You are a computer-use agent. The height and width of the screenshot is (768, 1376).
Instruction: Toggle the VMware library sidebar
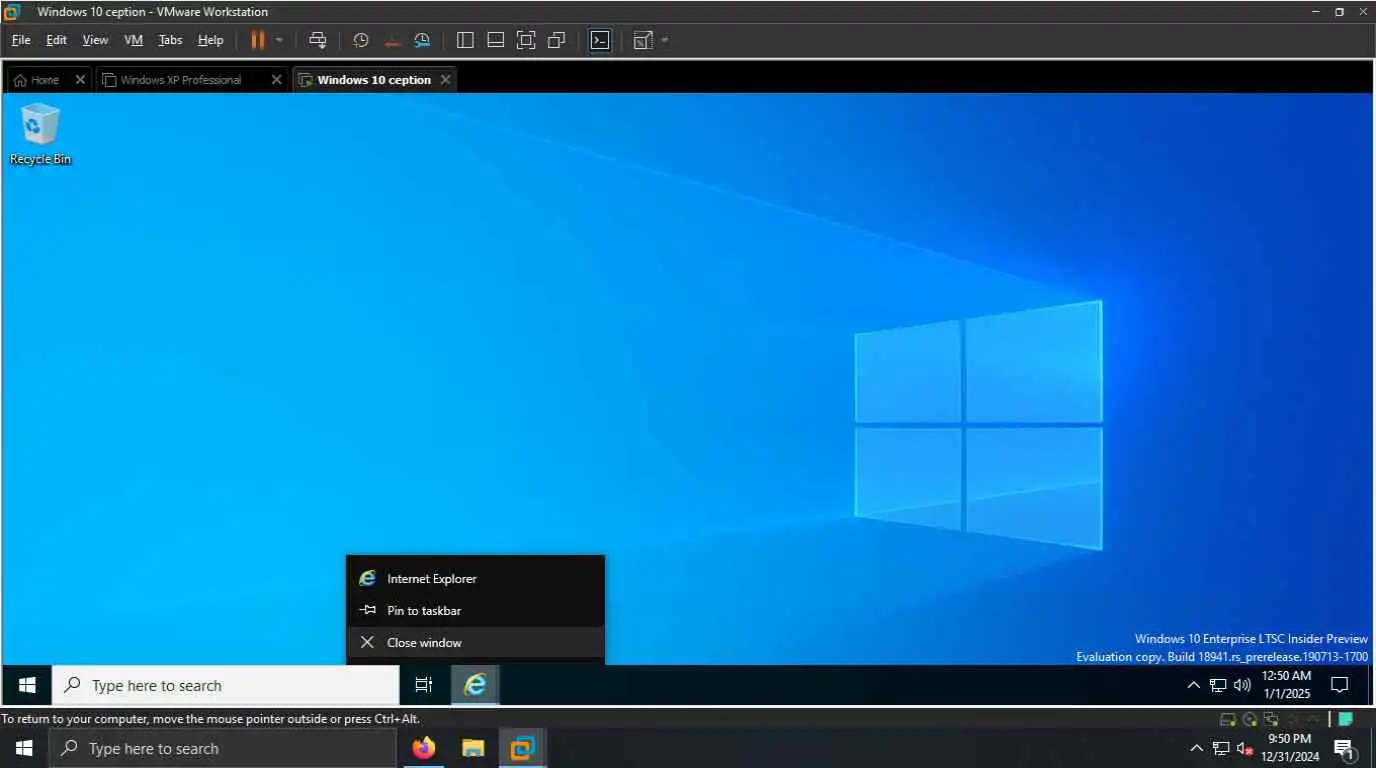click(x=465, y=40)
